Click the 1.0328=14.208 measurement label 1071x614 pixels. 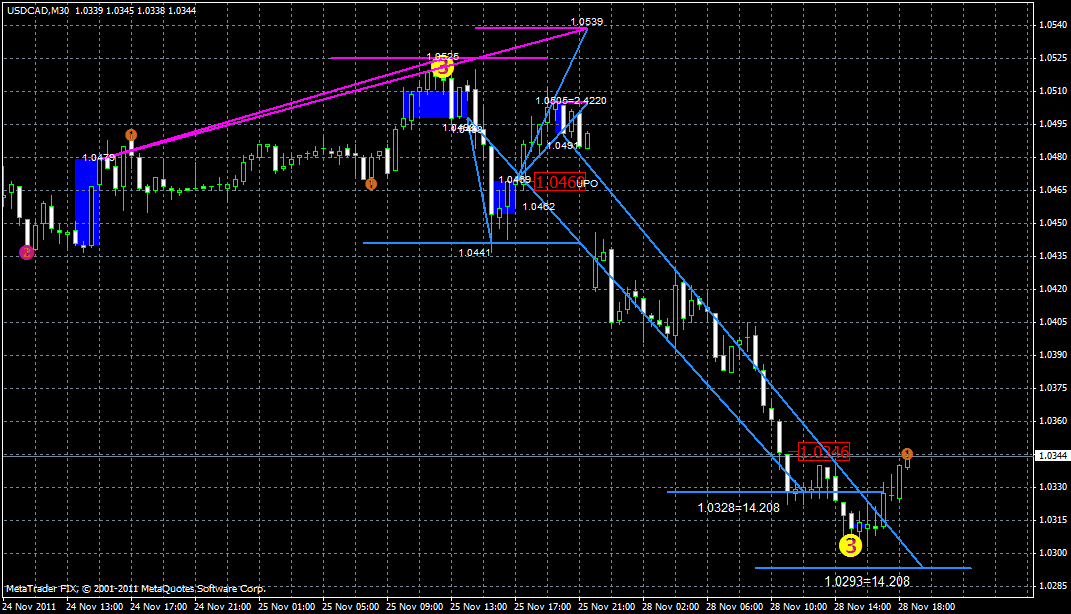tap(740, 507)
